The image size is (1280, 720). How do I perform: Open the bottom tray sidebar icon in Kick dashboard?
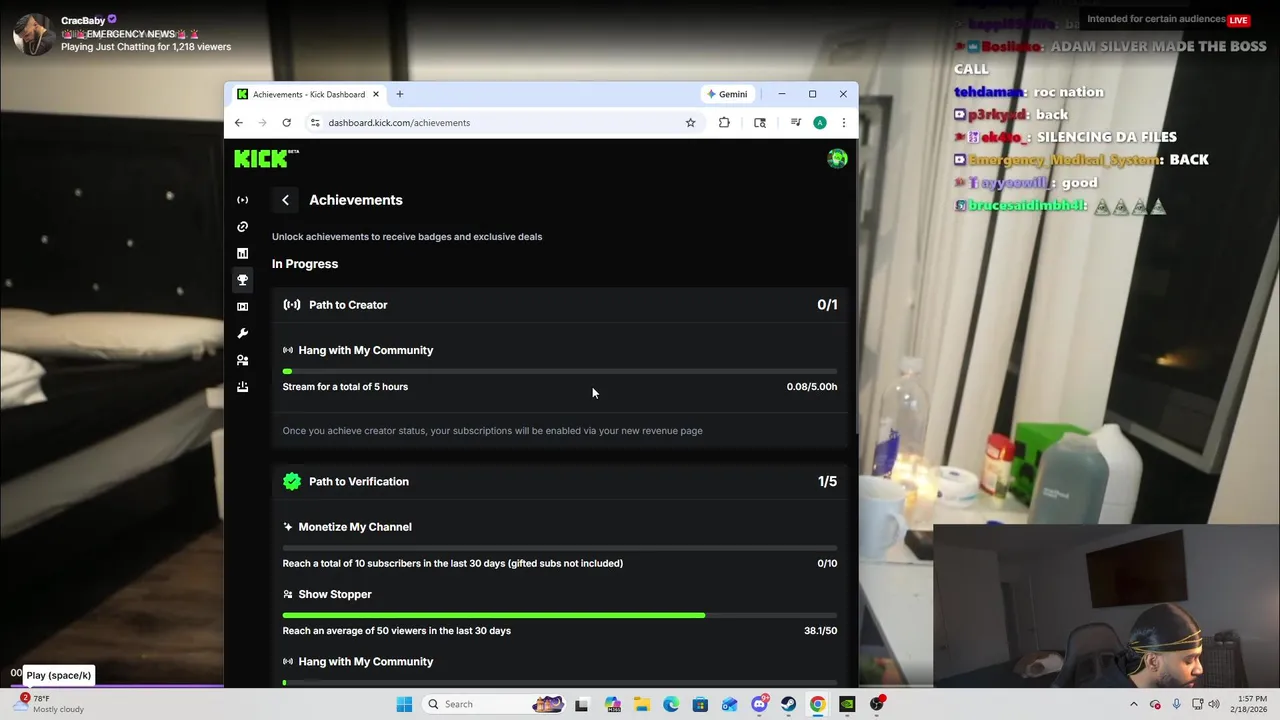pos(242,387)
